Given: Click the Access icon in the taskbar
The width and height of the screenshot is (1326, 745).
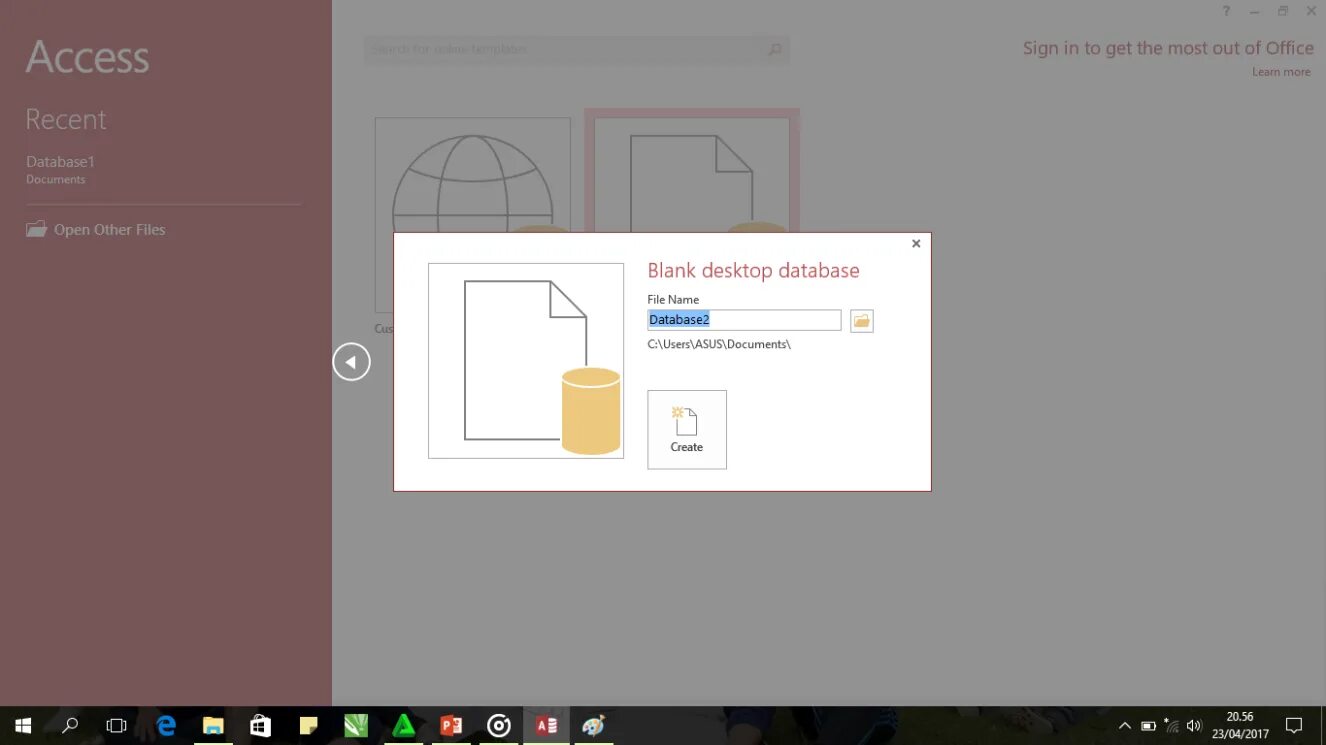Looking at the screenshot, I should click(546, 725).
